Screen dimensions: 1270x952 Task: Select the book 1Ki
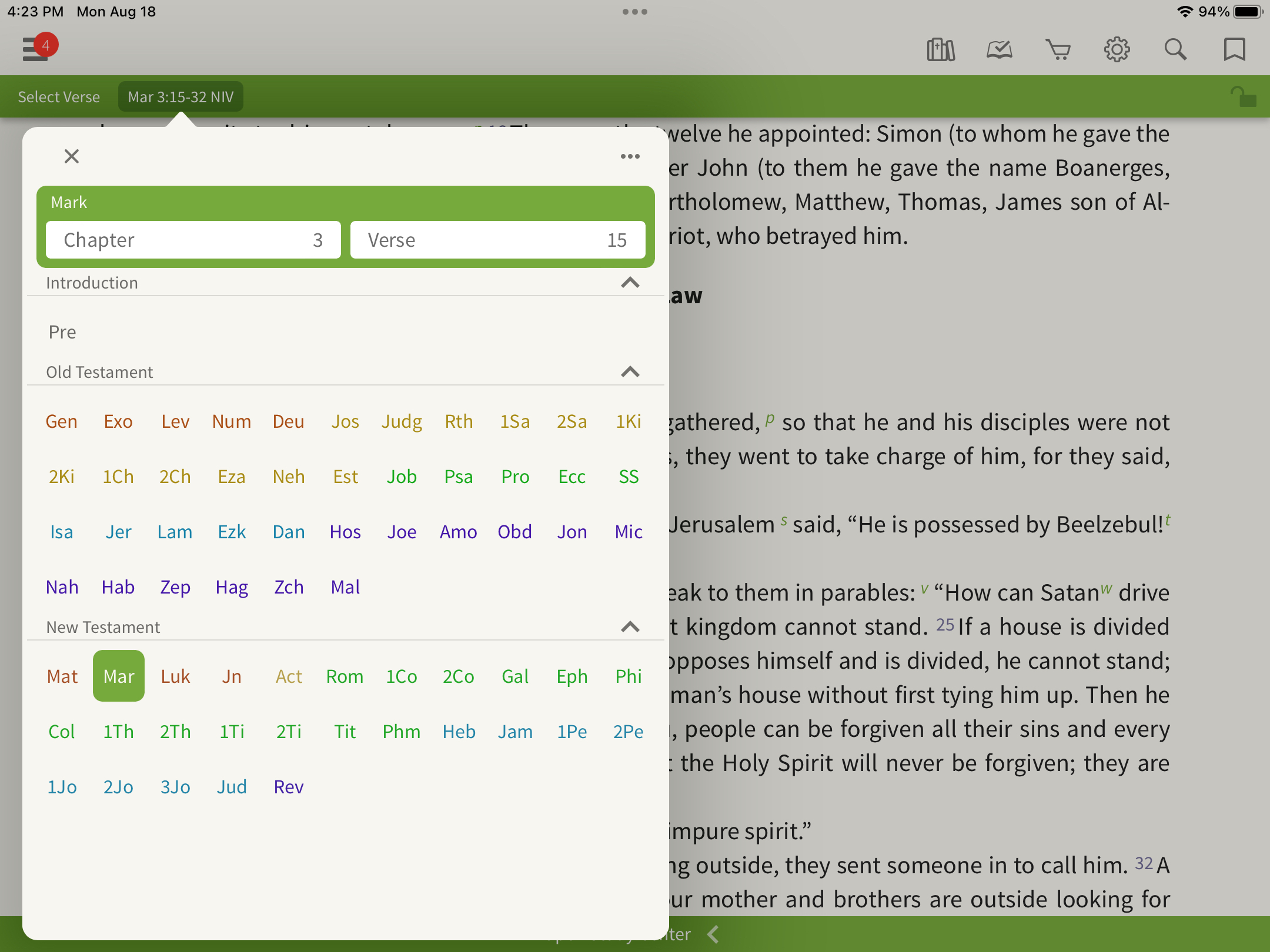(x=629, y=421)
